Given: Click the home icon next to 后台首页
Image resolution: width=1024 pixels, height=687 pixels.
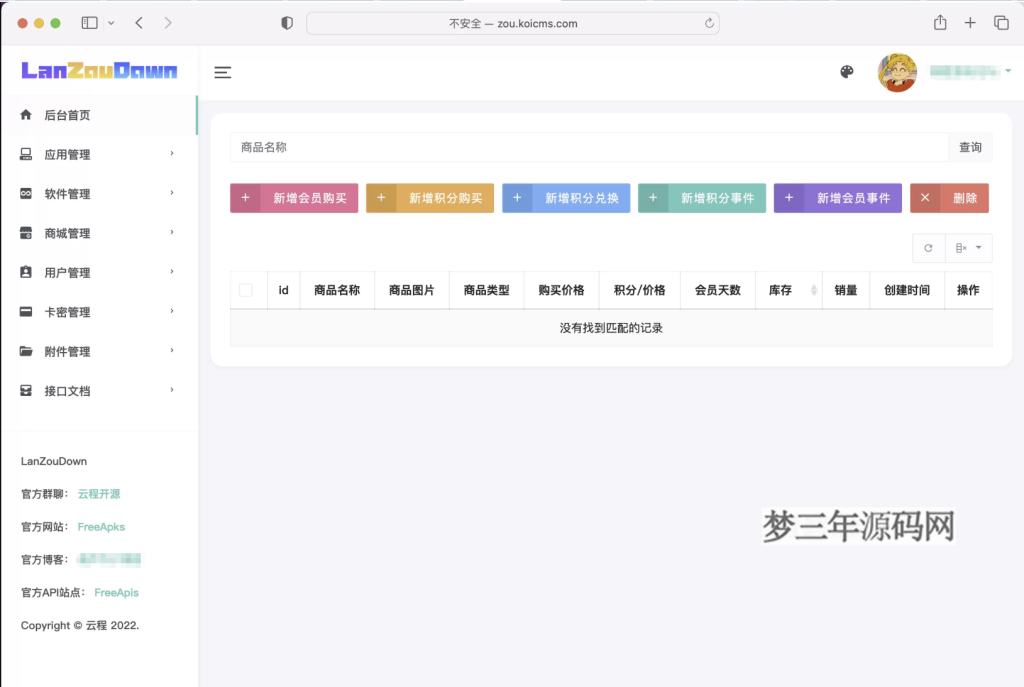Looking at the screenshot, I should pyautogui.click(x=25, y=115).
